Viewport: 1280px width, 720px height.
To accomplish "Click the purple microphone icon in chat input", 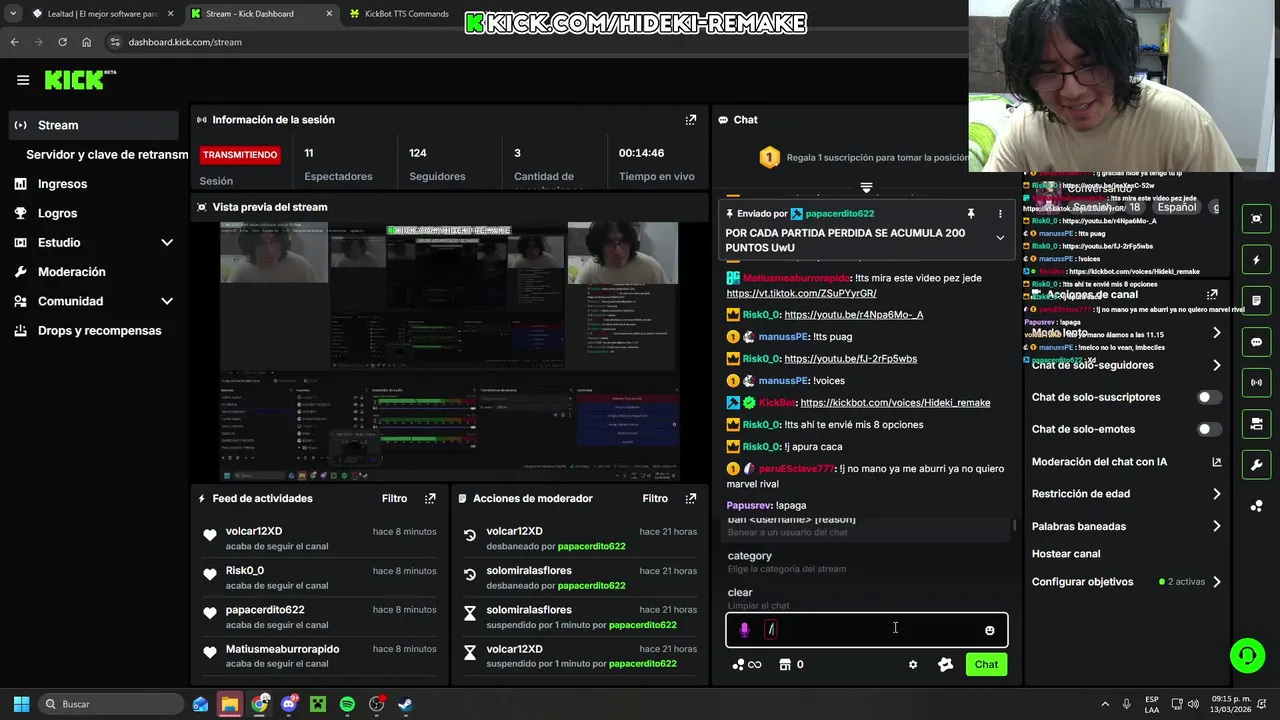I will click(744, 630).
